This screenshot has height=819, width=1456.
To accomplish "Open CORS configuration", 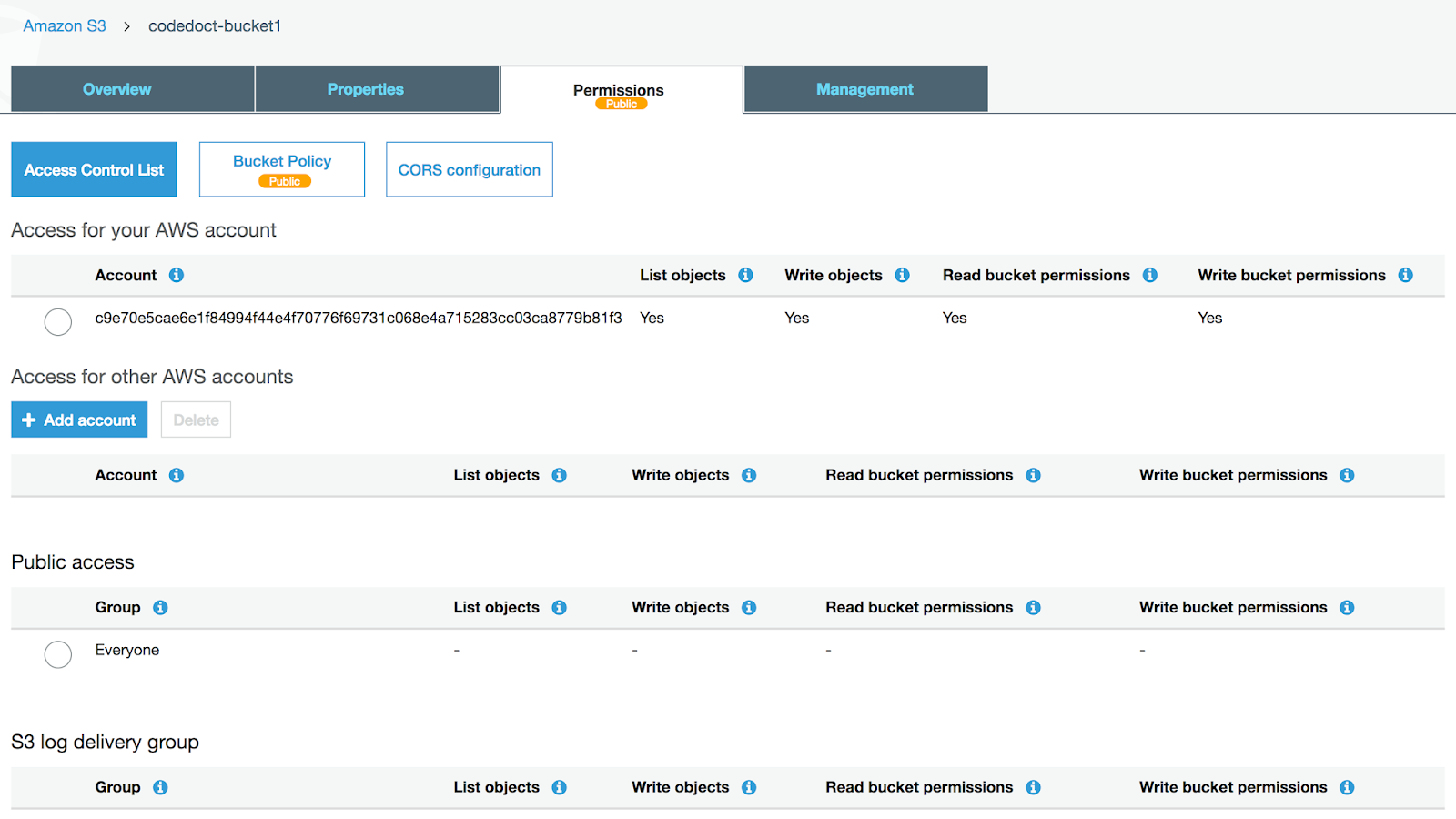I will [470, 169].
